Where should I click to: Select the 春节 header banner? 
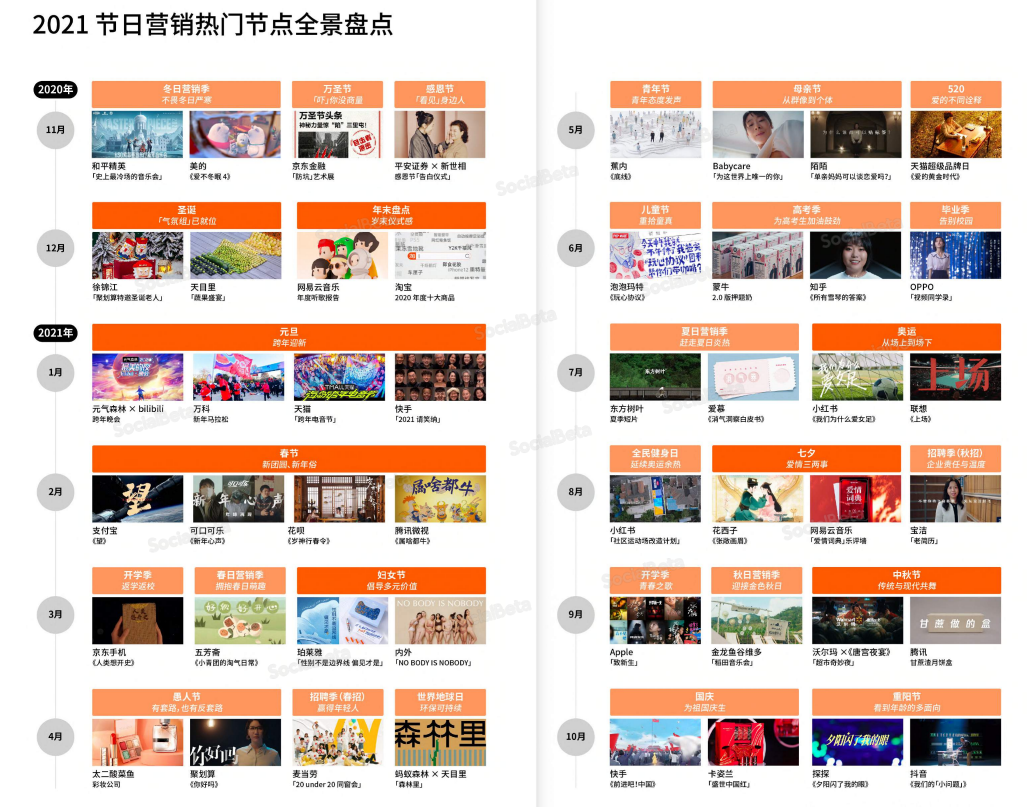[289, 459]
